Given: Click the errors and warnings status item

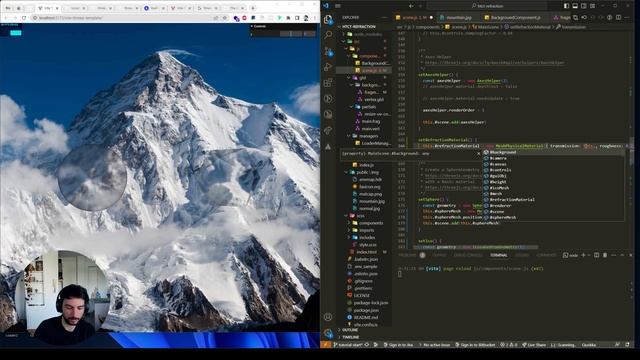Looking at the screenshot, I should [509, 345].
